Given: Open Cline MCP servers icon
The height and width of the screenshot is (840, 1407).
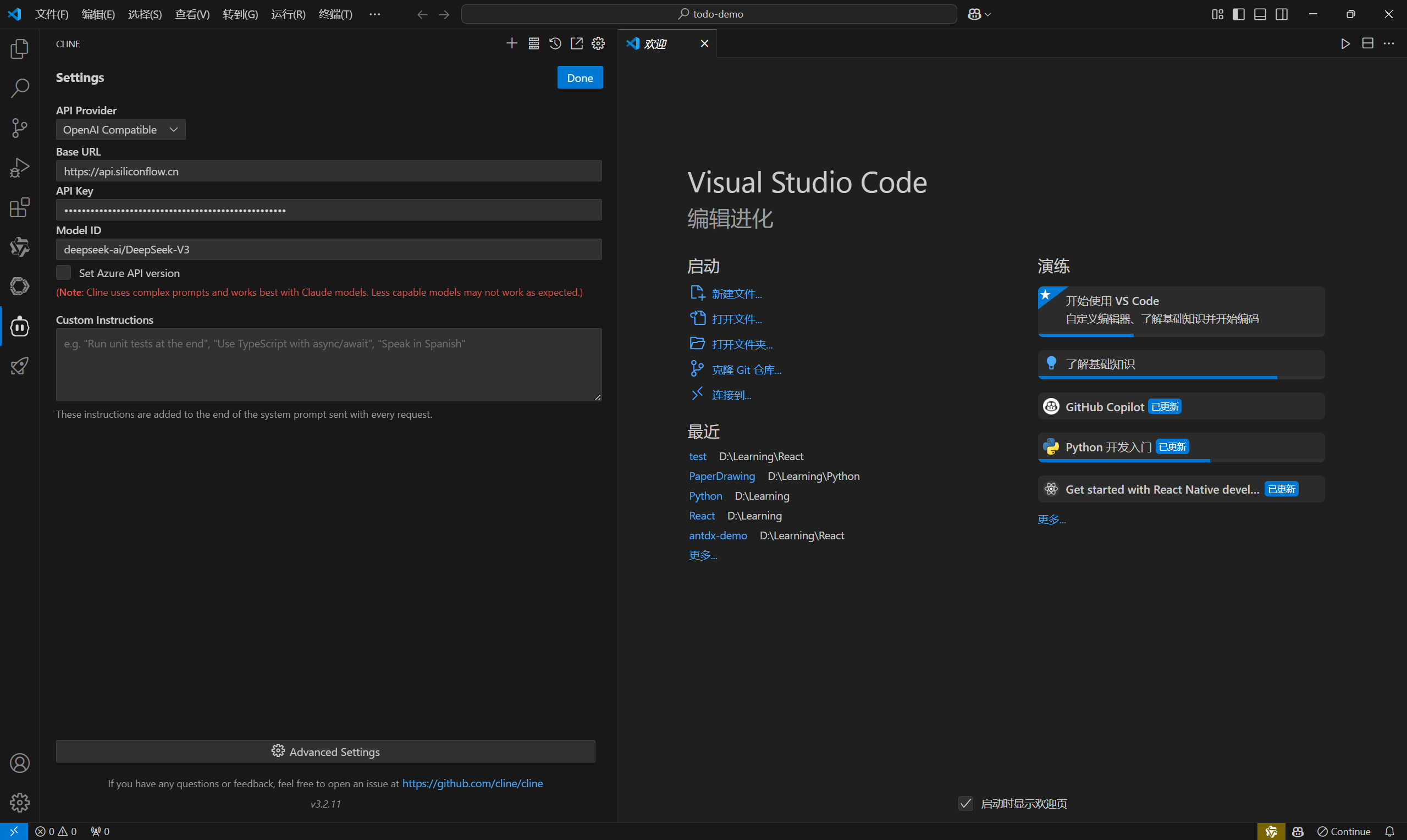Looking at the screenshot, I should 533,43.
